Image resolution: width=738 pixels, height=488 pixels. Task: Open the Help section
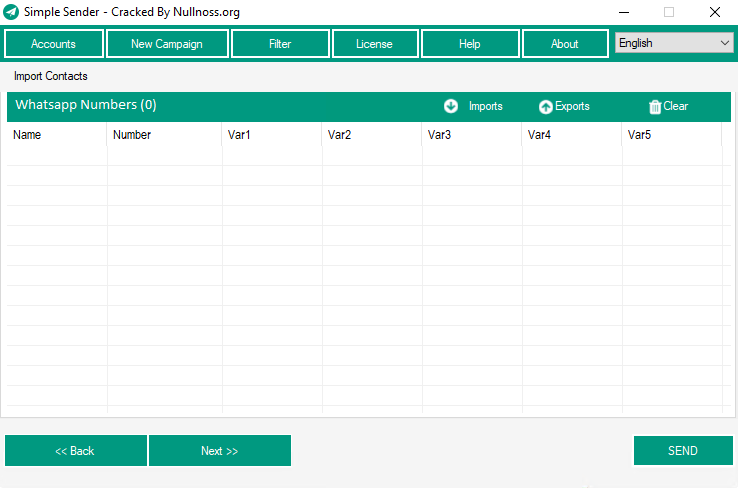[470, 44]
